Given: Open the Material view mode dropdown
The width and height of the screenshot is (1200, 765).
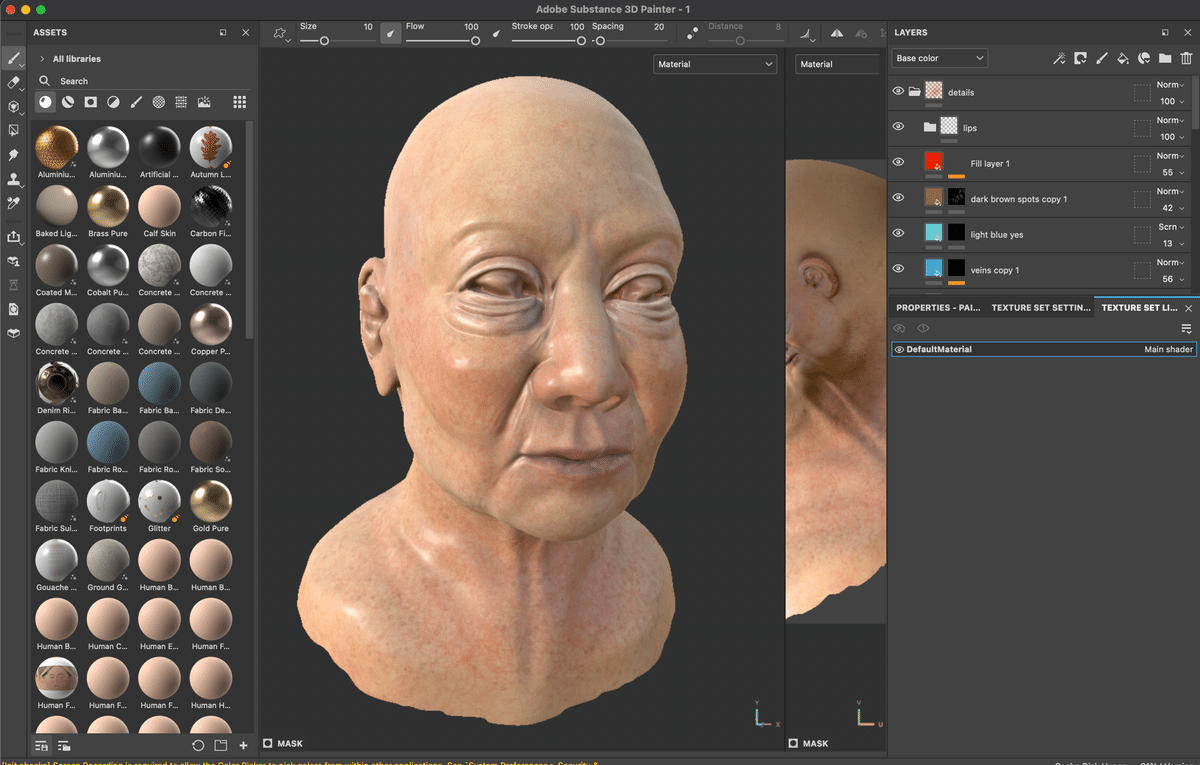Looking at the screenshot, I should tap(715, 63).
